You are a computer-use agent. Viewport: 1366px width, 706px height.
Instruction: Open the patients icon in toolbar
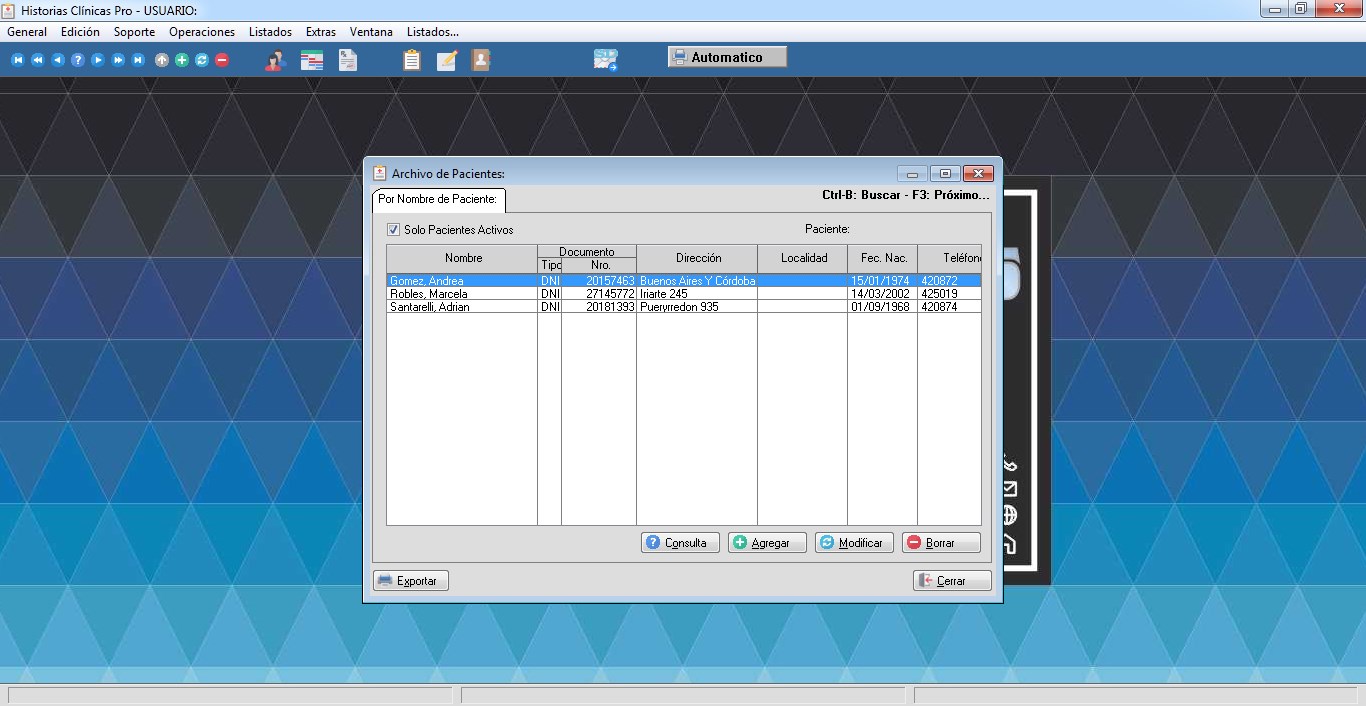[x=275, y=60]
